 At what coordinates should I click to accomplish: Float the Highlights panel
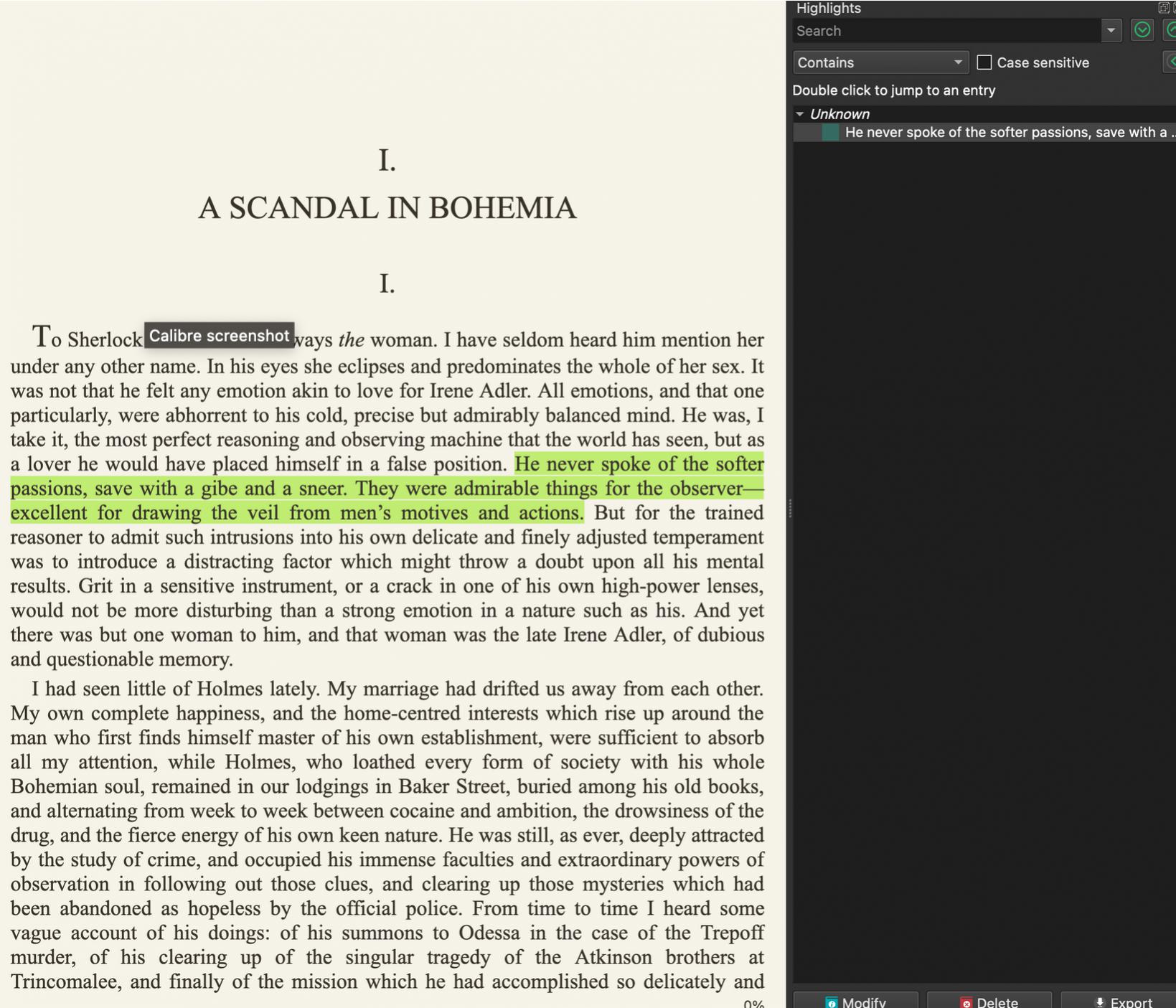click(x=1164, y=8)
